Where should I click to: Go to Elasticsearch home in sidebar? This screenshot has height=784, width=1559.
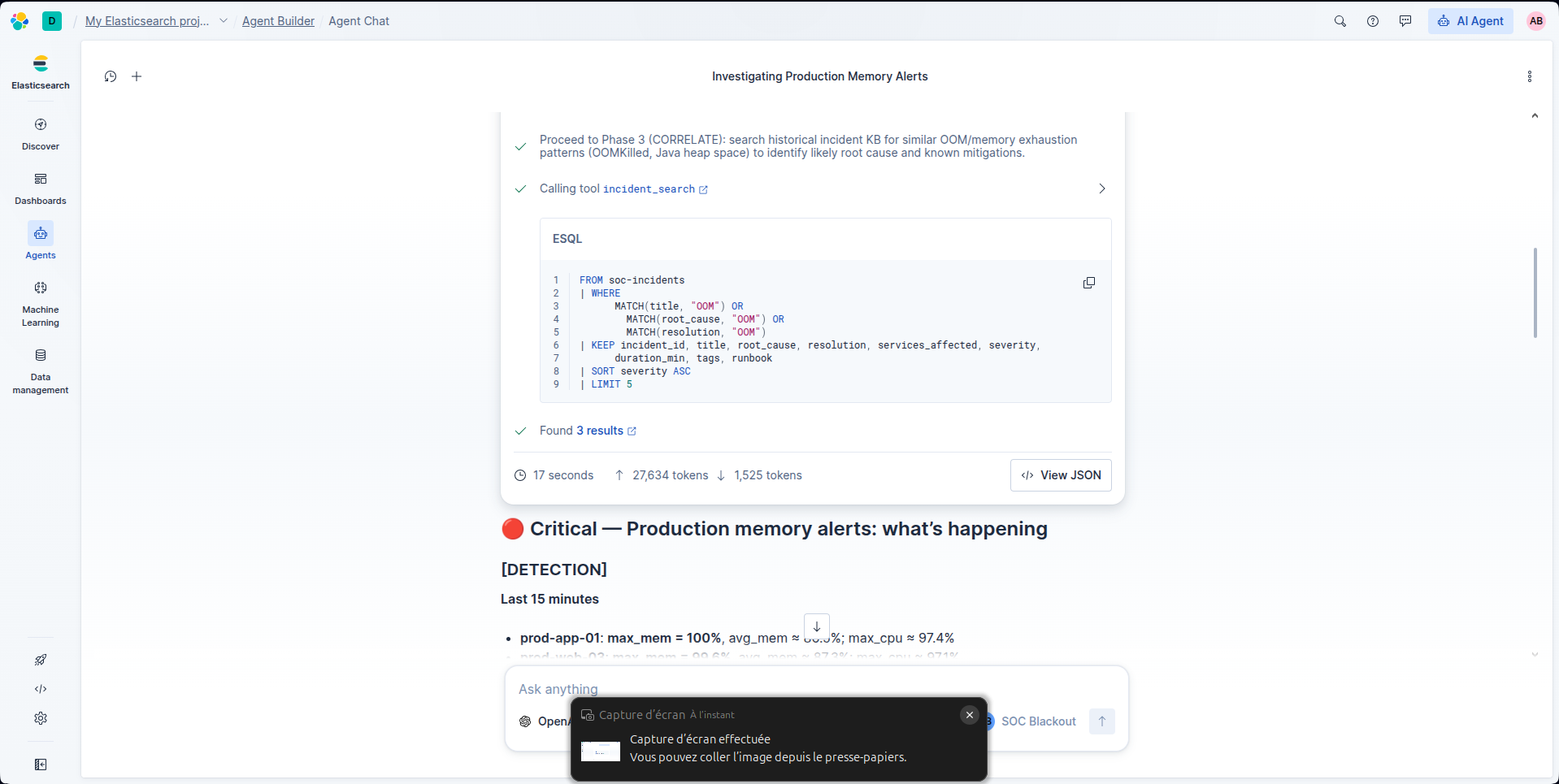pos(41,71)
